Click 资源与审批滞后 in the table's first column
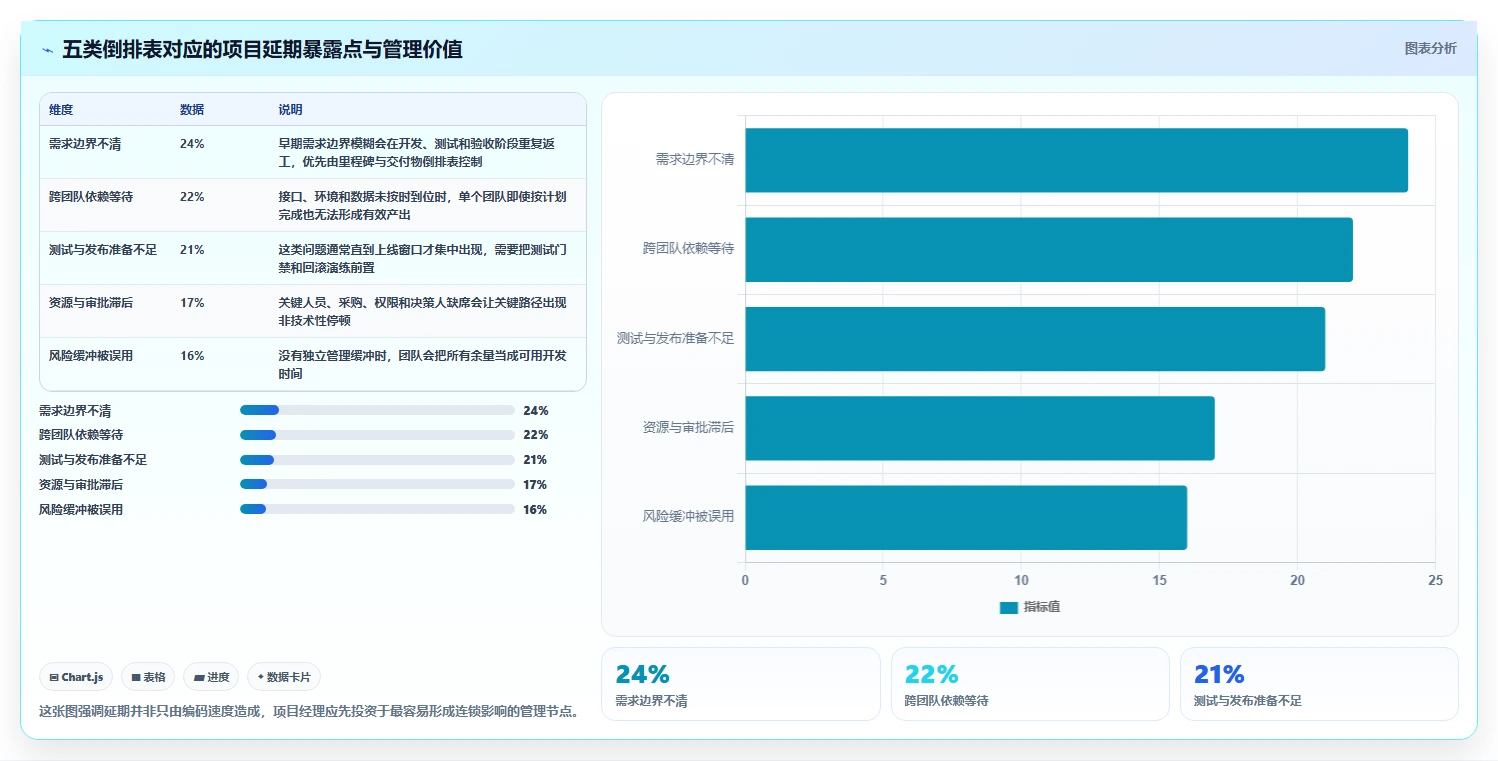1498x761 pixels. click(x=91, y=303)
